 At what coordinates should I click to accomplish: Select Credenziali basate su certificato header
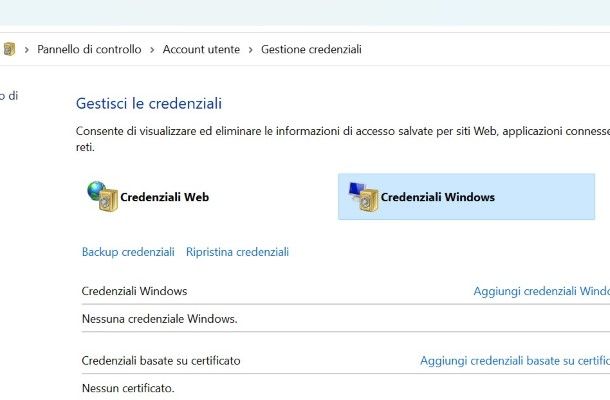point(161,361)
